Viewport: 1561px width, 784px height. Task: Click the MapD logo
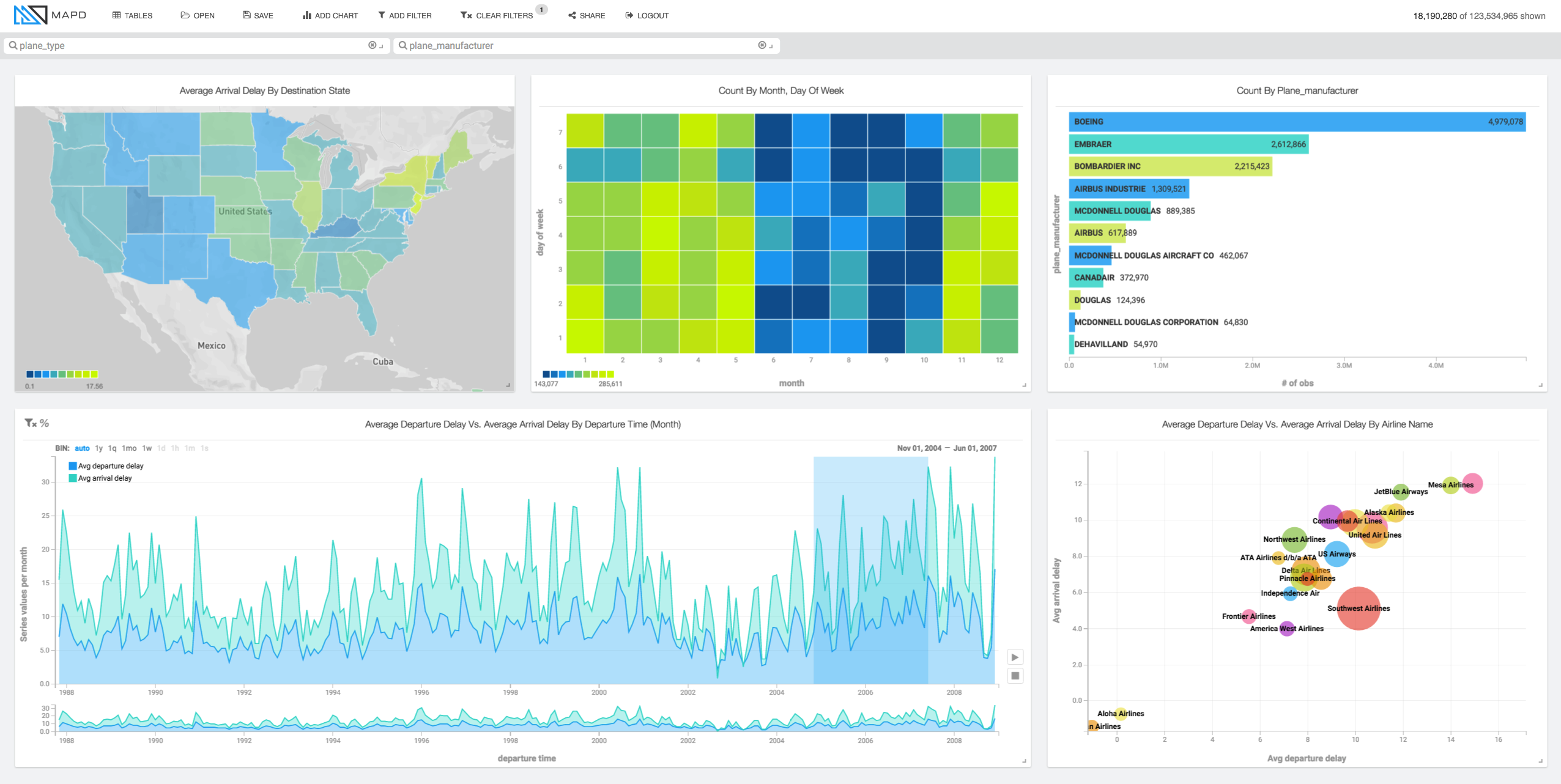pos(50,15)
